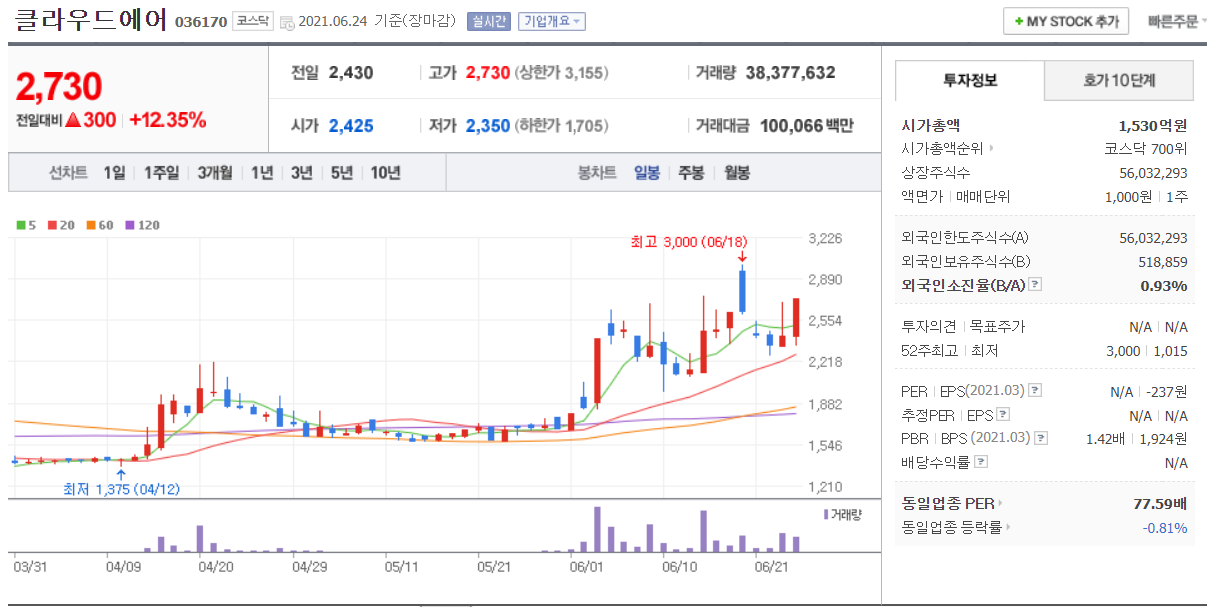Select the 1주일 line chart period
This screenshot has width=1207, height=607.
pyautogui.click(x=161, y=172)
